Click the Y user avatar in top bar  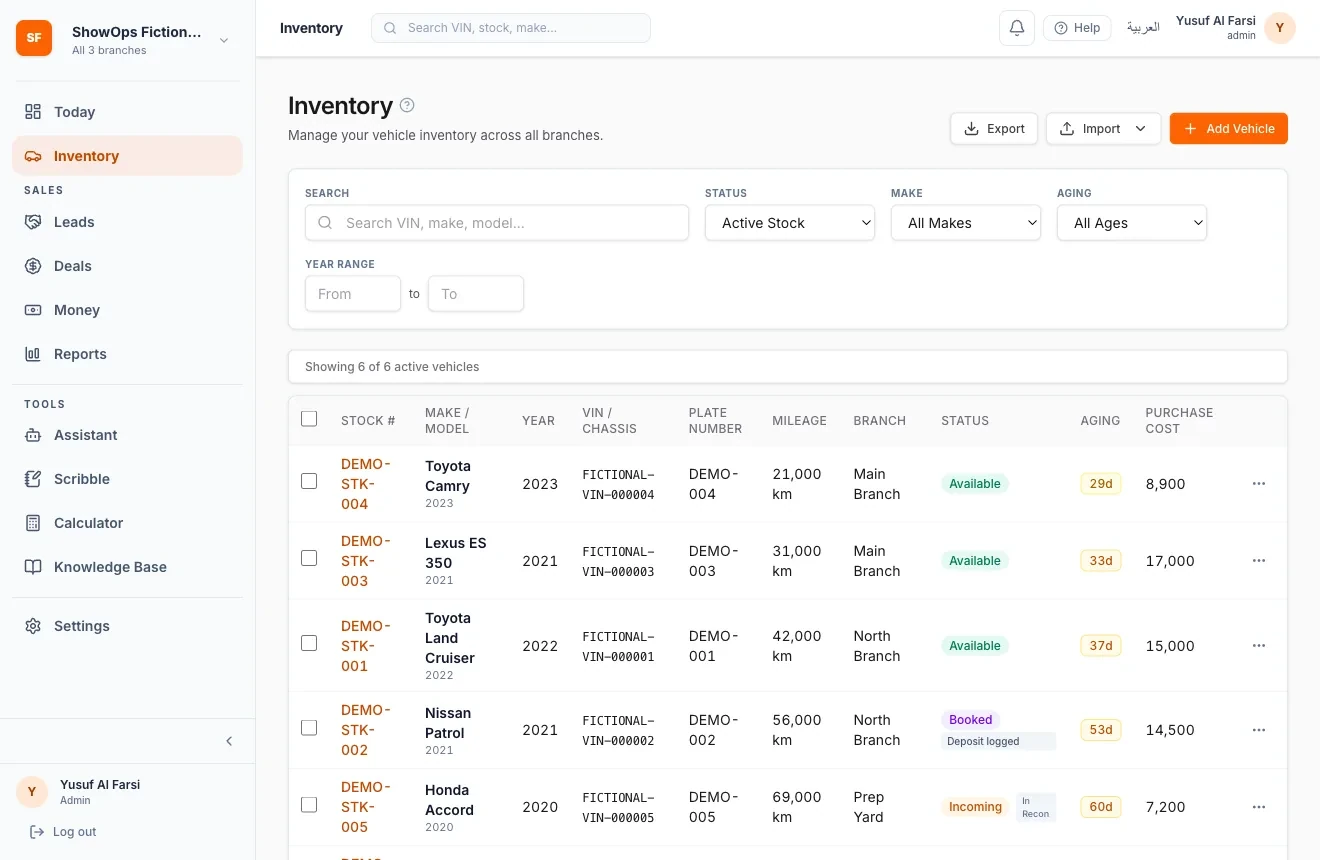[1280, 28]
